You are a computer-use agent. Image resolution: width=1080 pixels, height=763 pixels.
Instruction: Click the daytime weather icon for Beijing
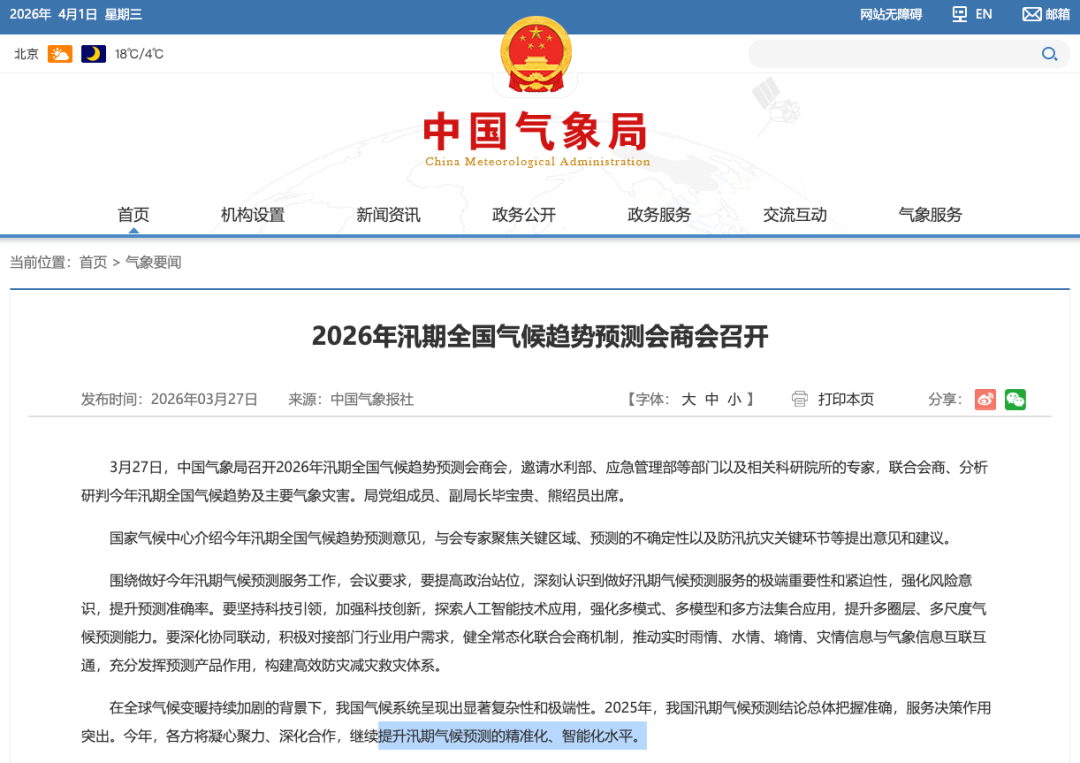tap(60, 54)
